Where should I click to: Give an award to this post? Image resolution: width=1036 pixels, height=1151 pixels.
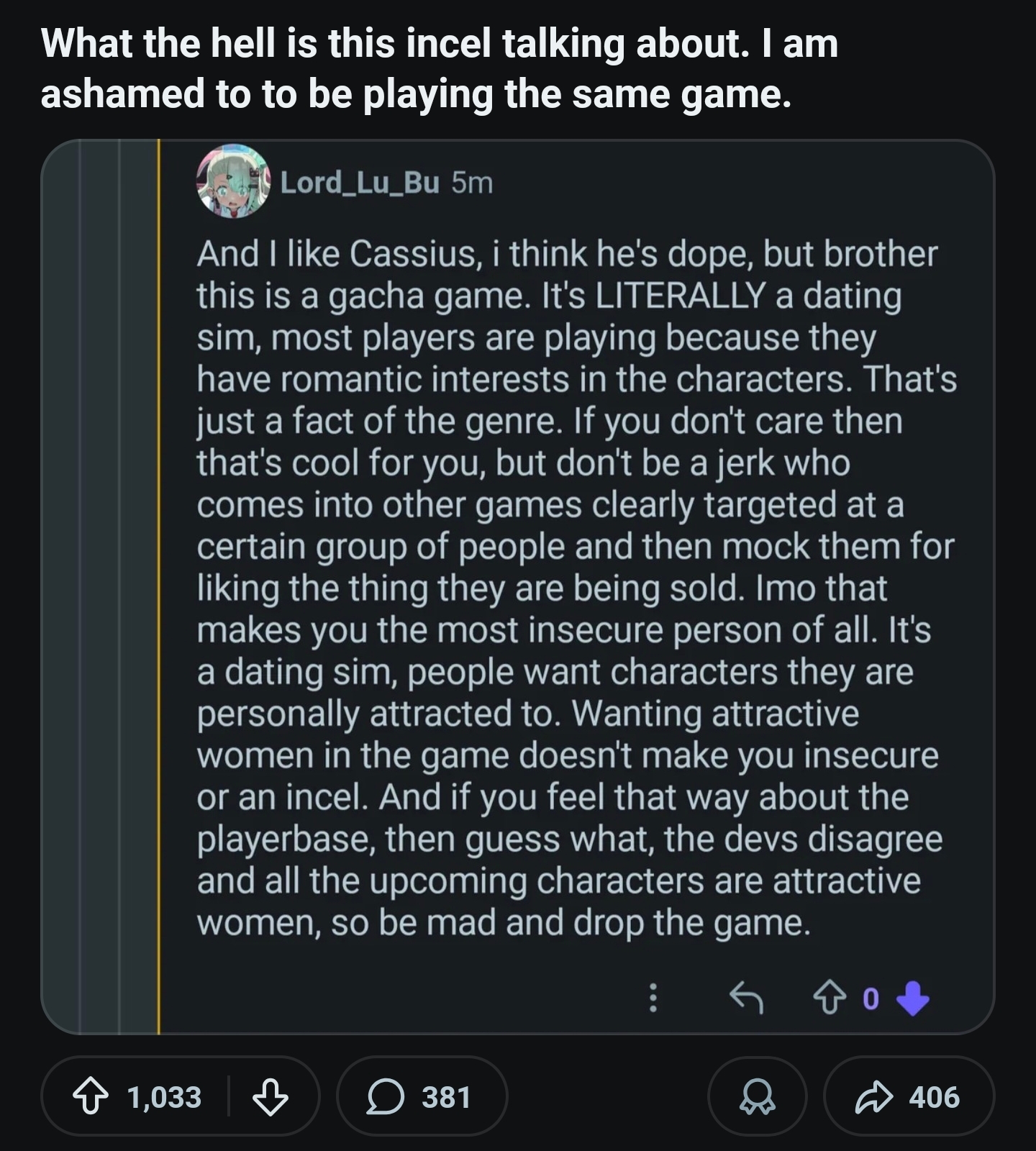point(758,1097)
